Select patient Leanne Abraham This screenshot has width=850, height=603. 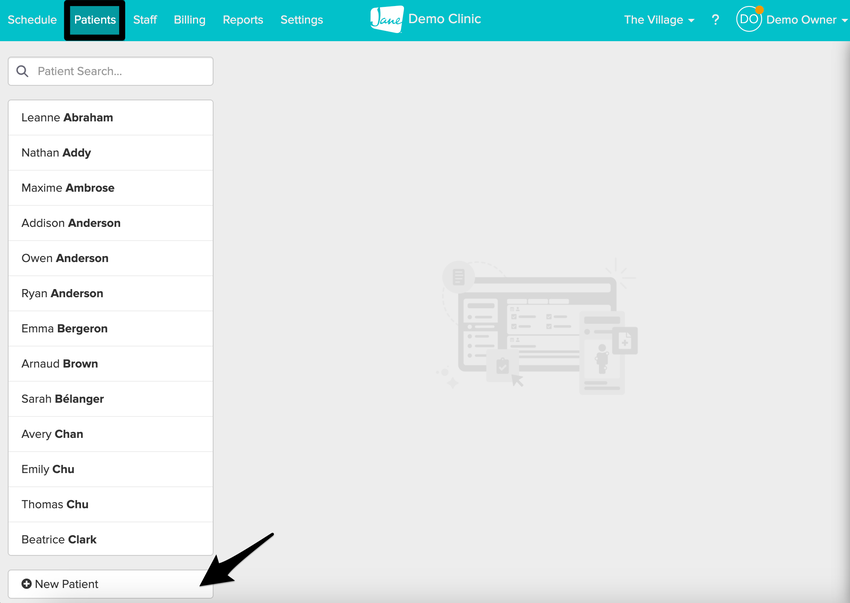[111, 118]
